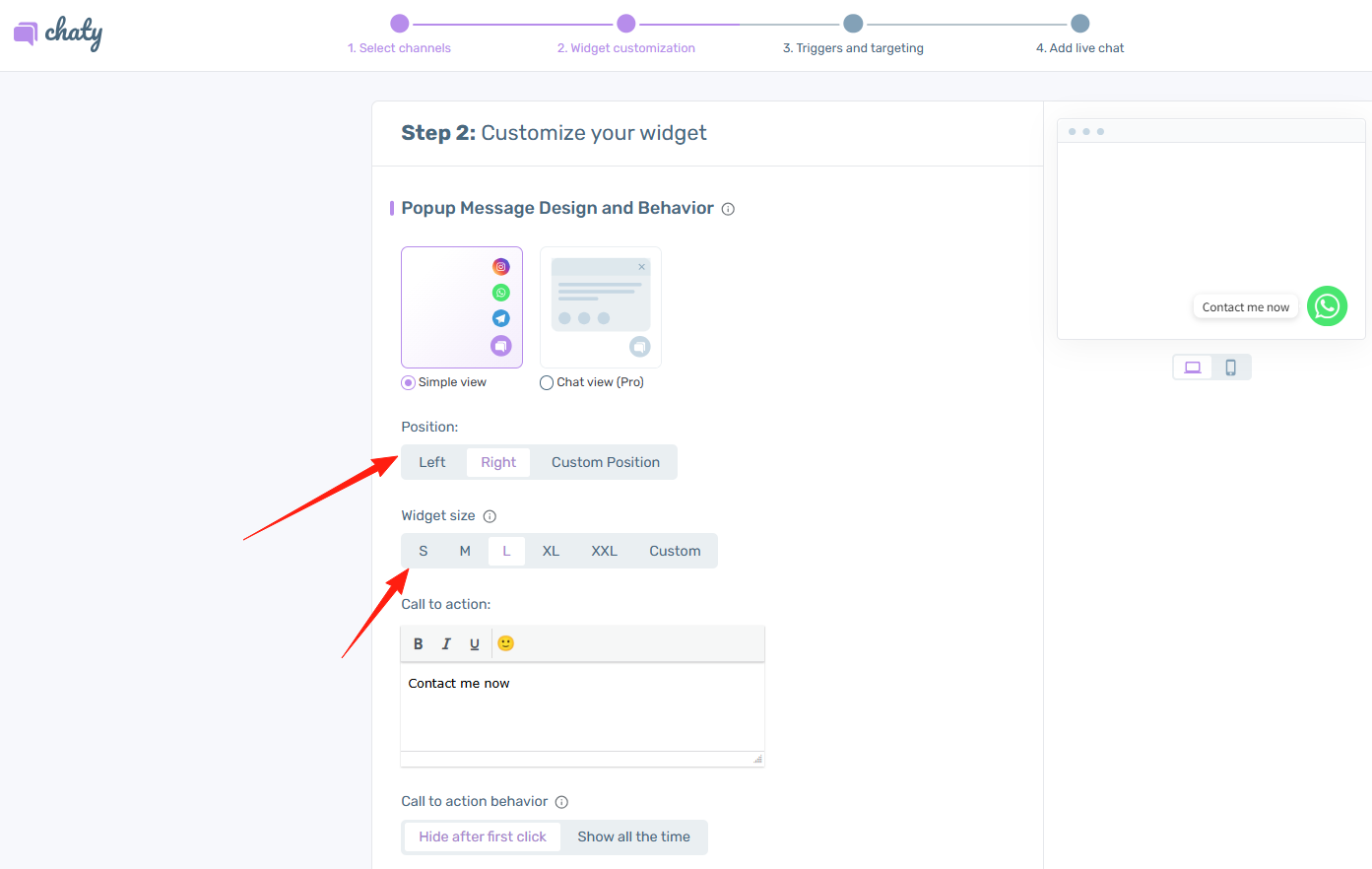Image resolution: width=1372 pixels, height=869 pixels.
Task: Apply underline formatting in call to action editor
Action: (x=475, y=643)
